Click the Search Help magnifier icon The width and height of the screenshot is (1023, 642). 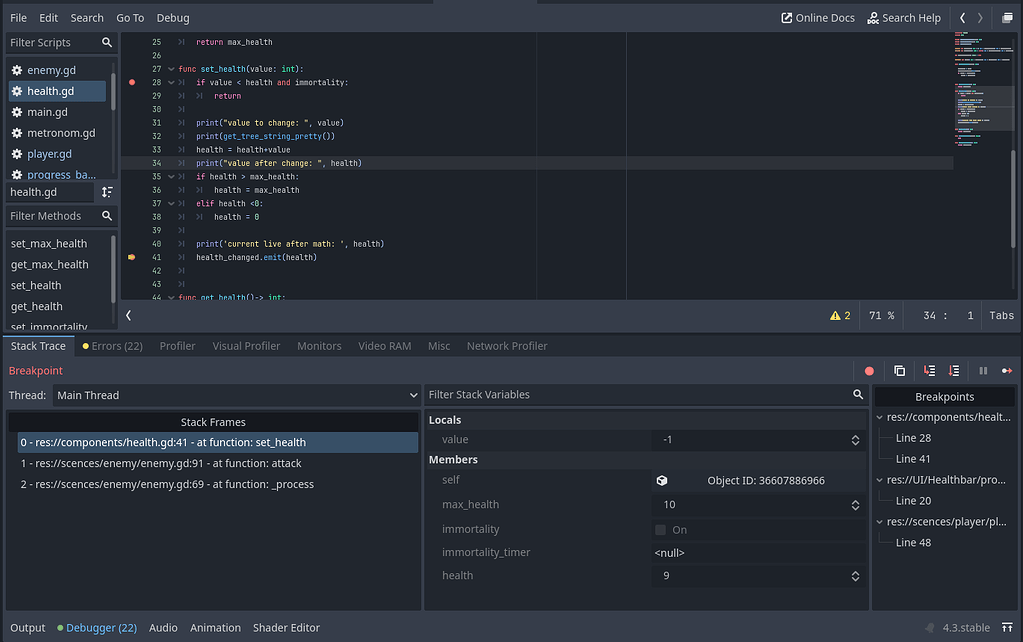coord(873,17)
